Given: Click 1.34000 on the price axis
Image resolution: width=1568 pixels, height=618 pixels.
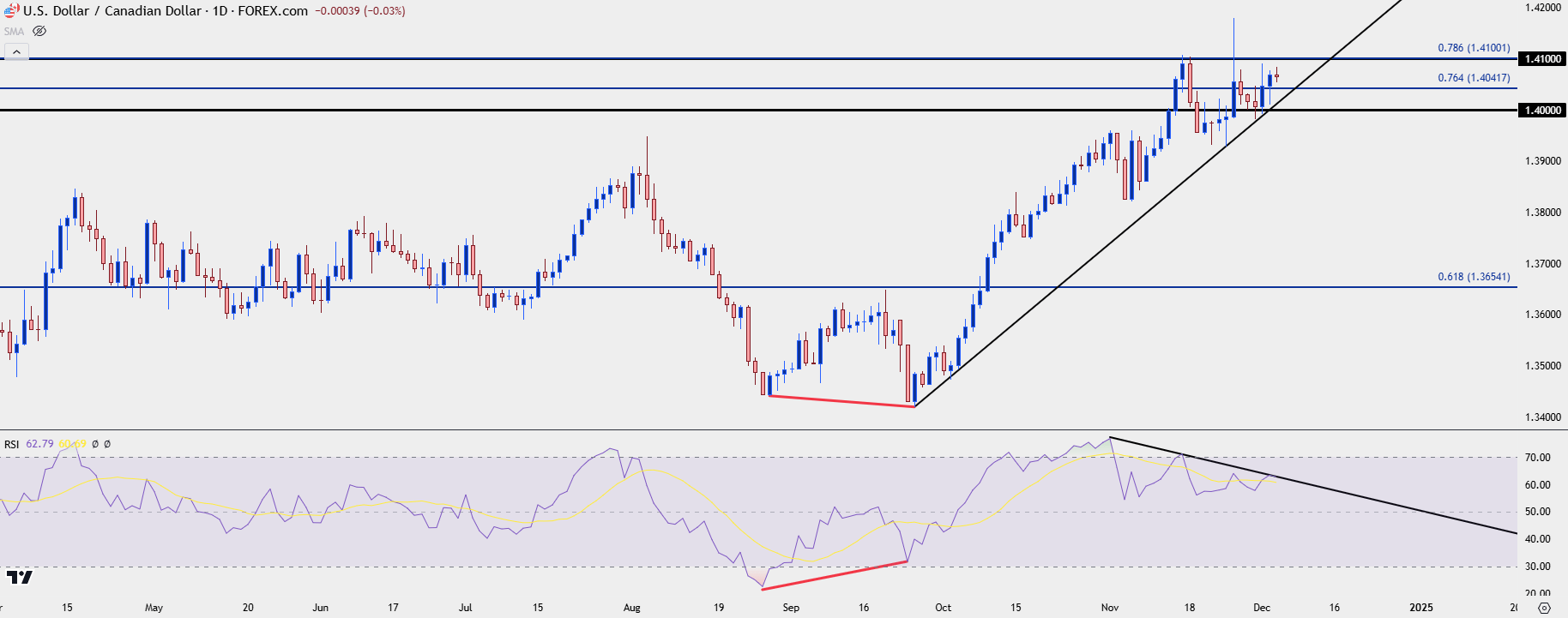Looking at the screenshot, I should pos(1543,417).
